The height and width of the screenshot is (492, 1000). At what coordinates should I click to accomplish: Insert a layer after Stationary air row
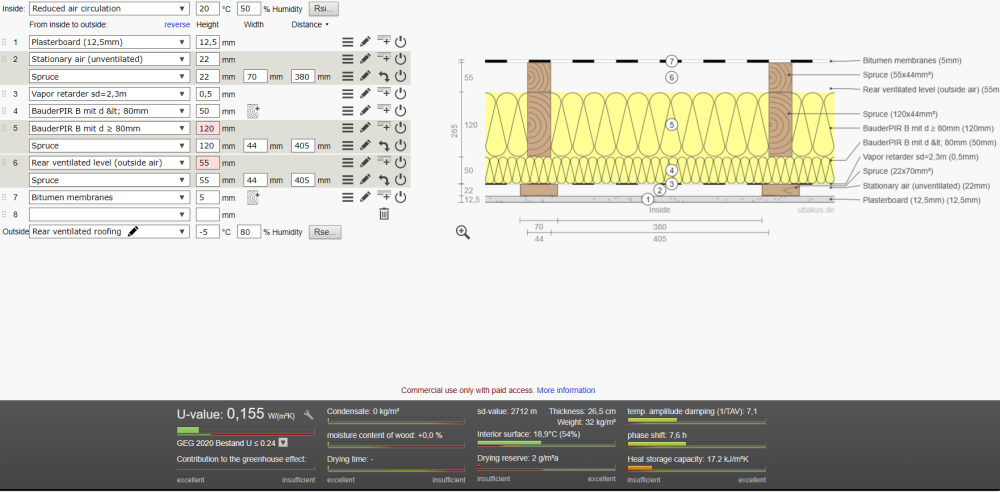(383, 59)
